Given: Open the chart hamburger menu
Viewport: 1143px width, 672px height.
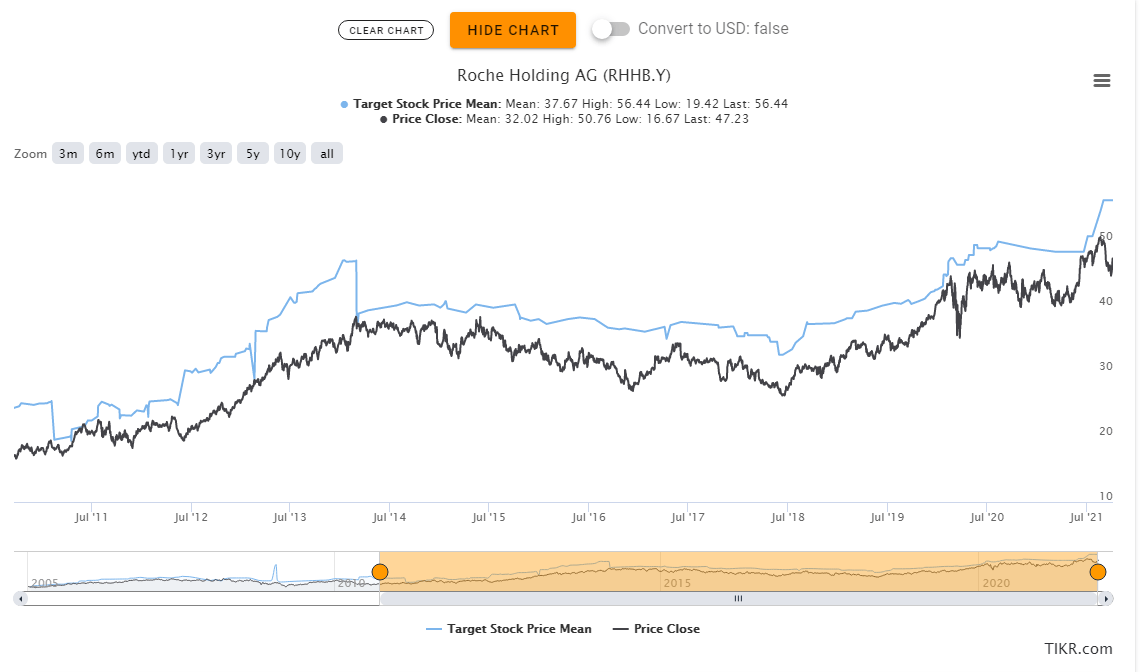Looking at the screenshot, I should (1101, 80).
